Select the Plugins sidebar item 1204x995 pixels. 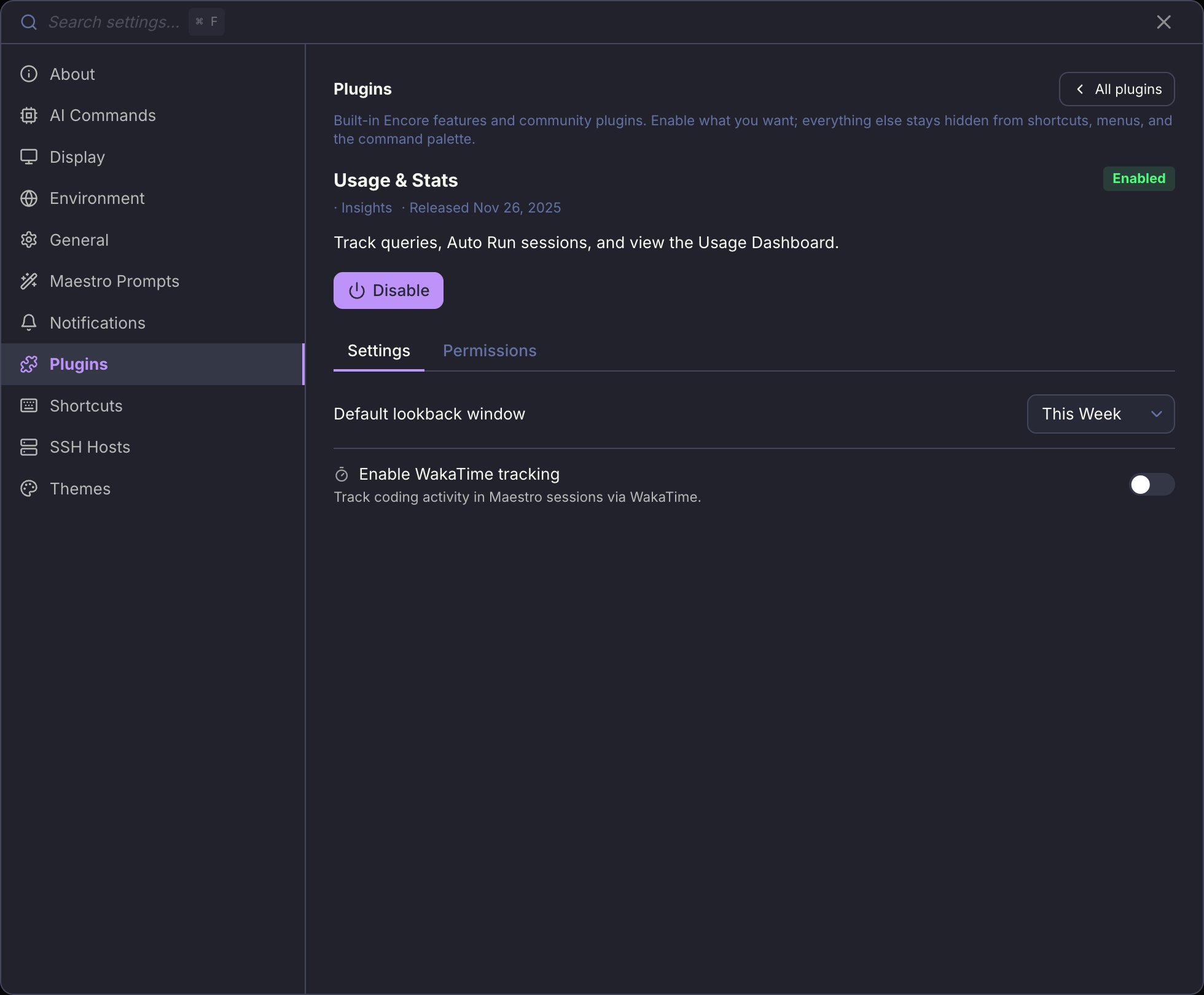pos(153,364)
